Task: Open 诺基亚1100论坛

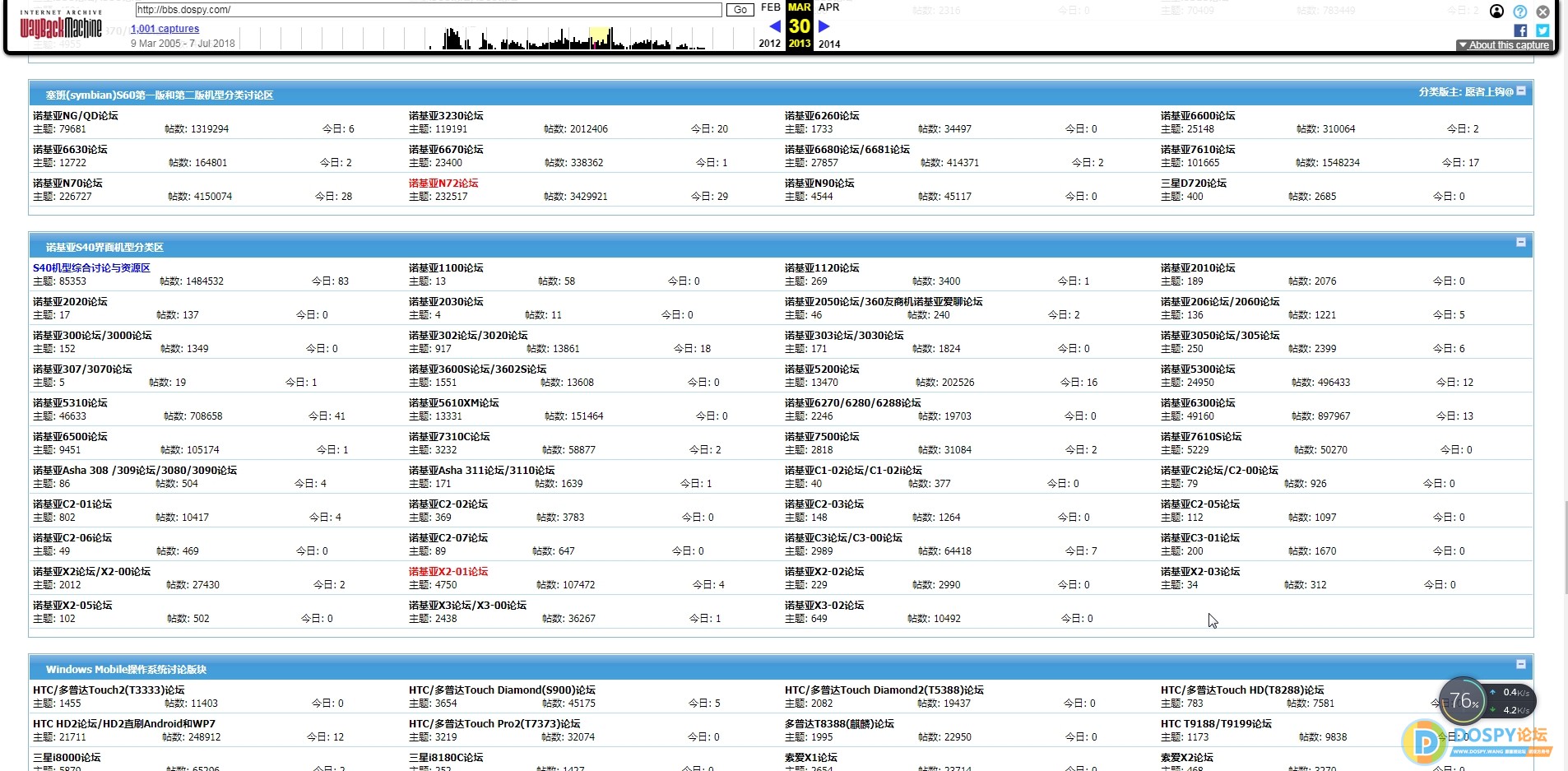Action: pyautogui.click(x=446, y=268)
